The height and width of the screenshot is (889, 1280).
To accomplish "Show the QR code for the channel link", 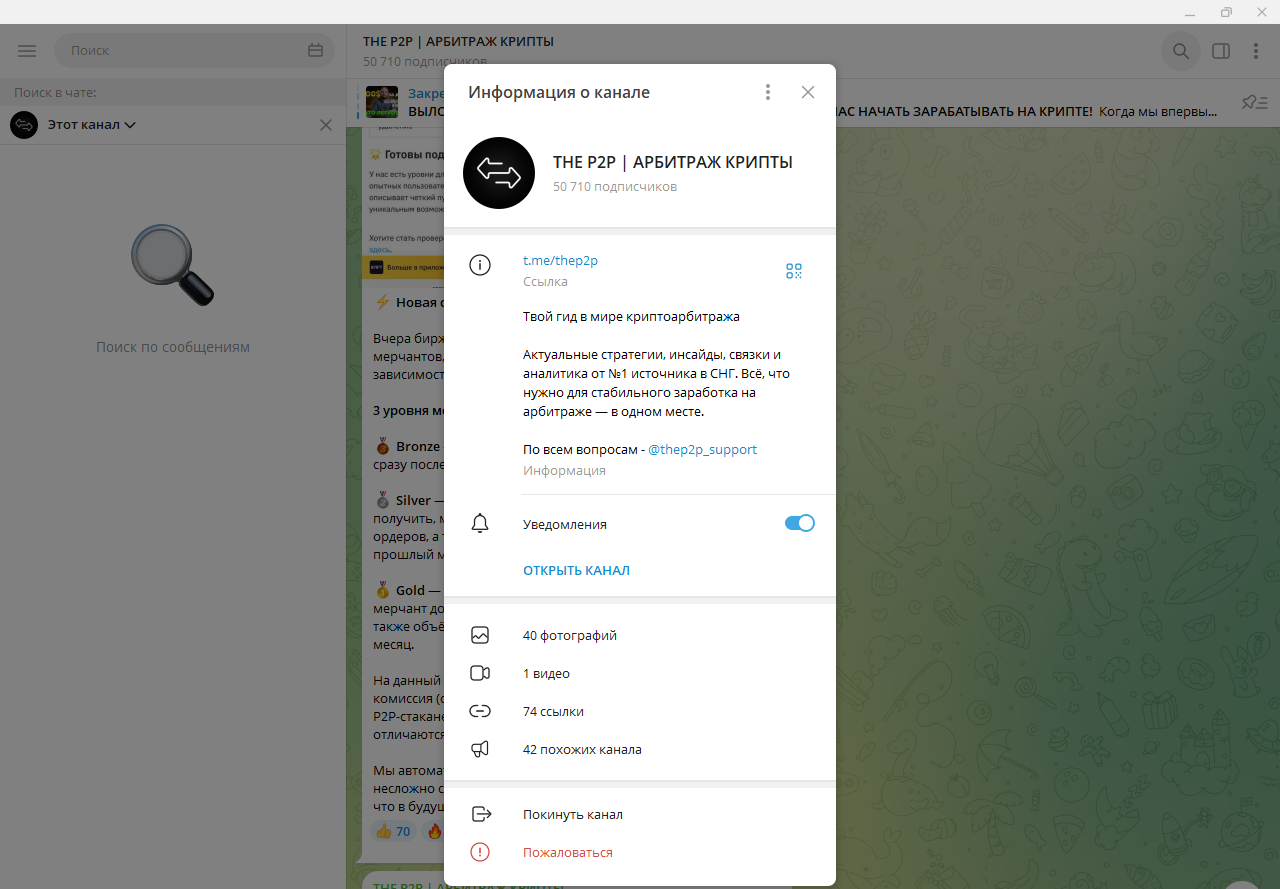I will [x=794, y=271].
